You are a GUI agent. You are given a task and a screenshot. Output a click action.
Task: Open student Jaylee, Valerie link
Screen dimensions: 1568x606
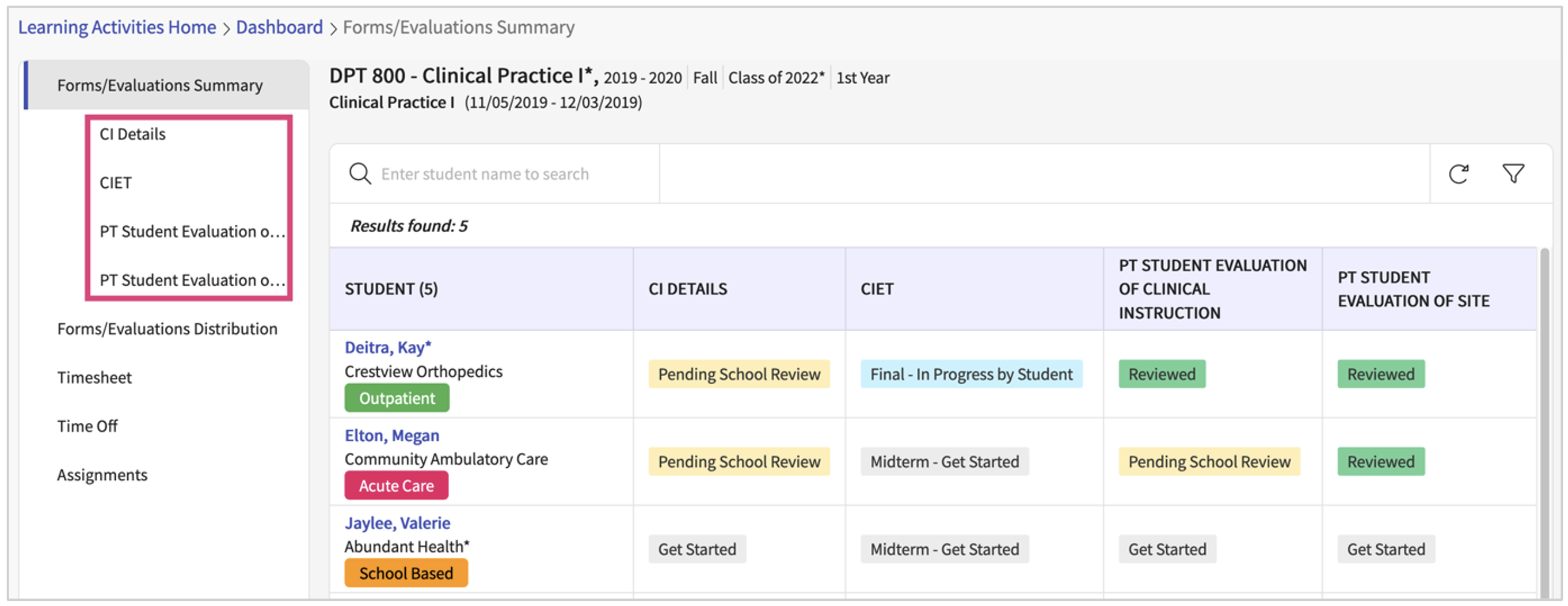(x=397, y=523)
